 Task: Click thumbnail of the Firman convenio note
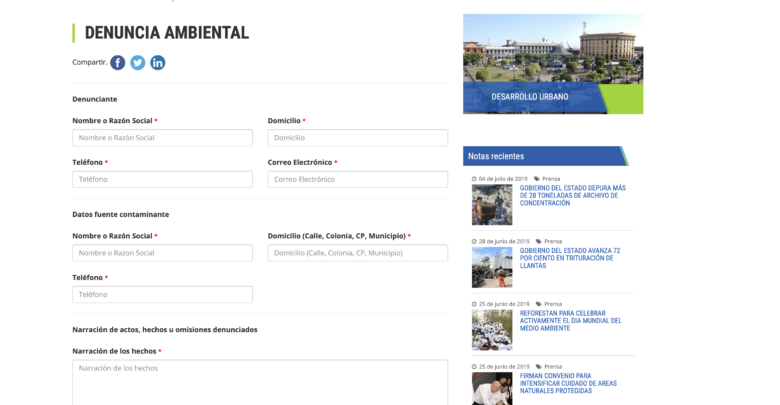point(492,389)
